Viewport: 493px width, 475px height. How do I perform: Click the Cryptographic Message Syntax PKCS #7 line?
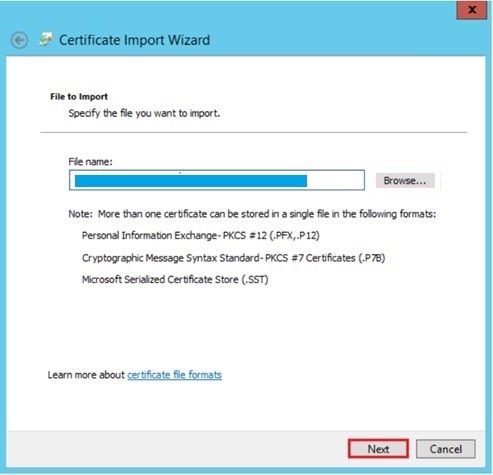click(233, 258)
